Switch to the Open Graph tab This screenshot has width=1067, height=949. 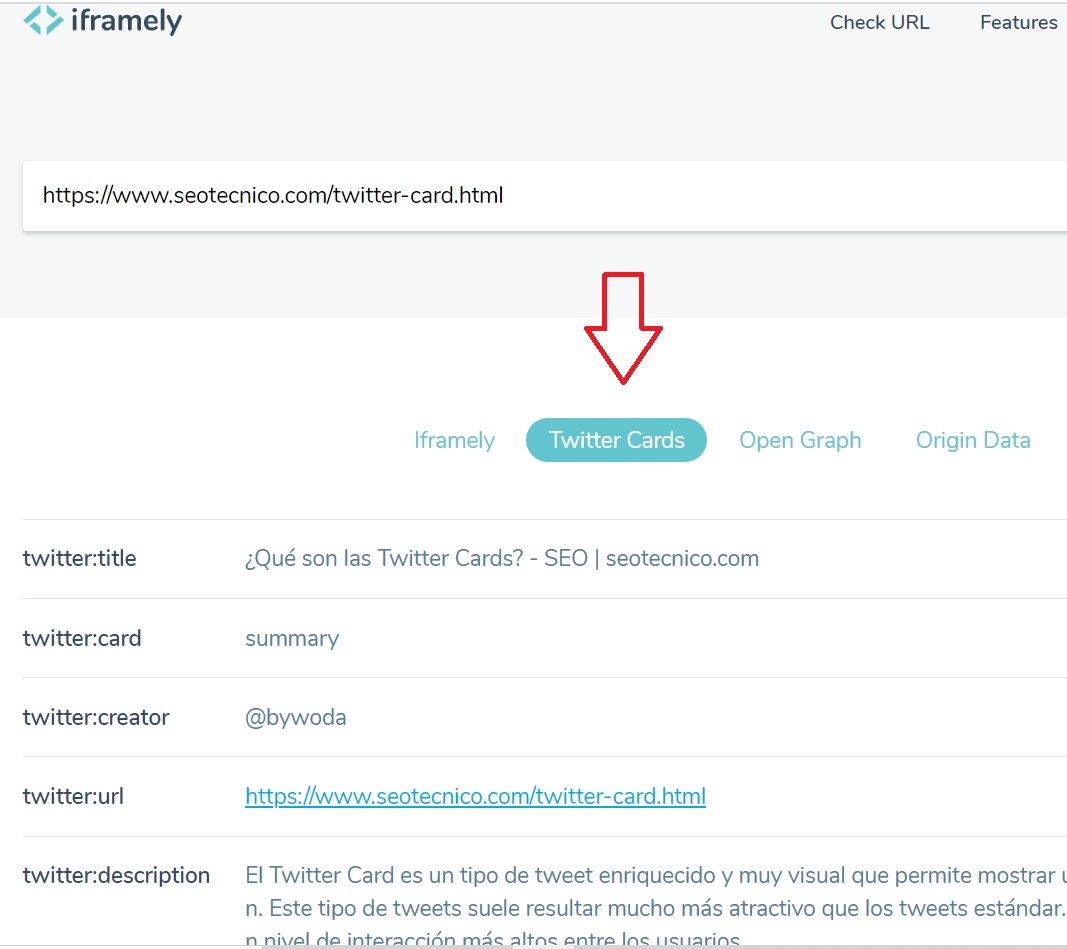(800, 440)
